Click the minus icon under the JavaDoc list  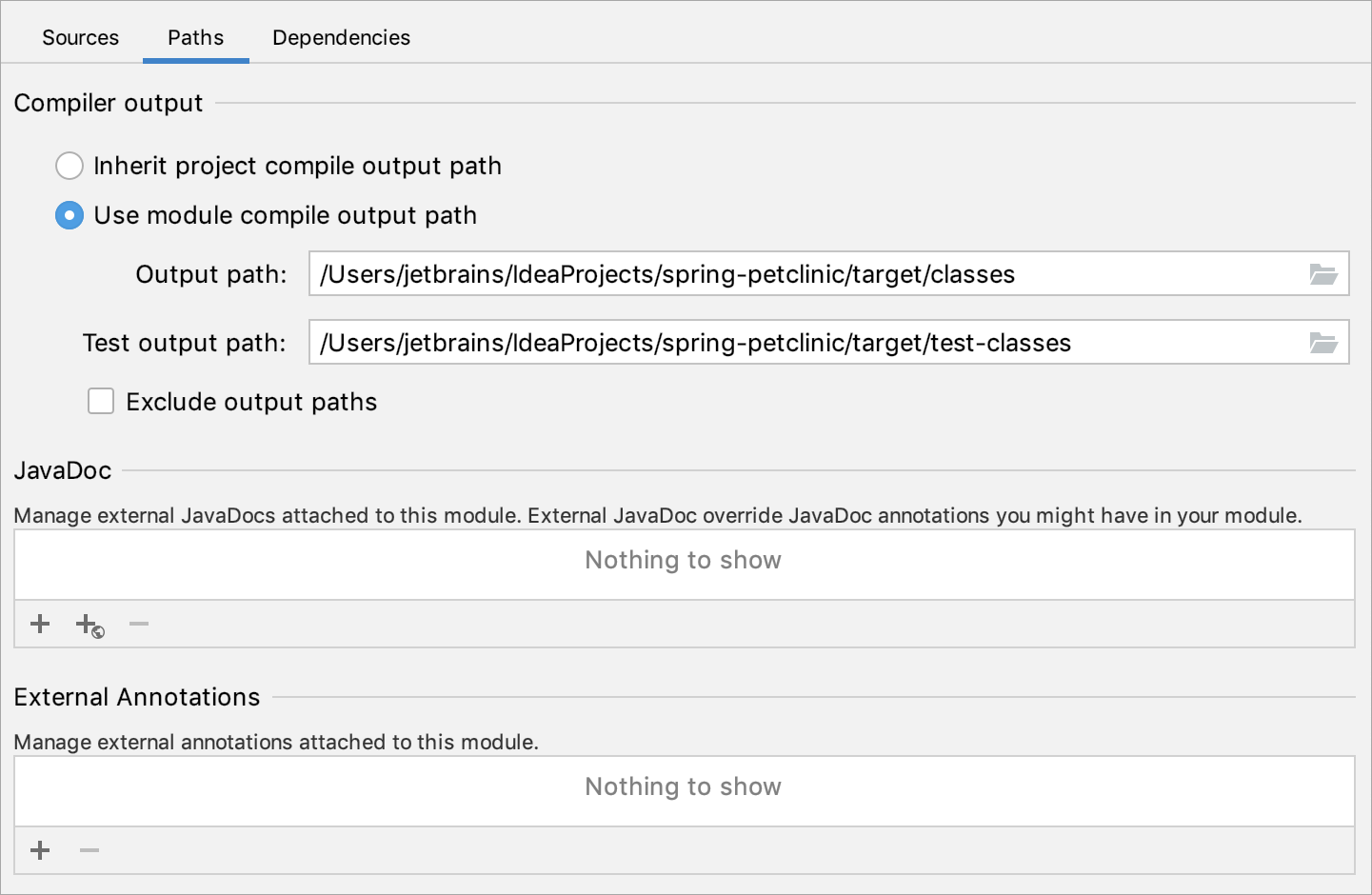click(138, 624)
